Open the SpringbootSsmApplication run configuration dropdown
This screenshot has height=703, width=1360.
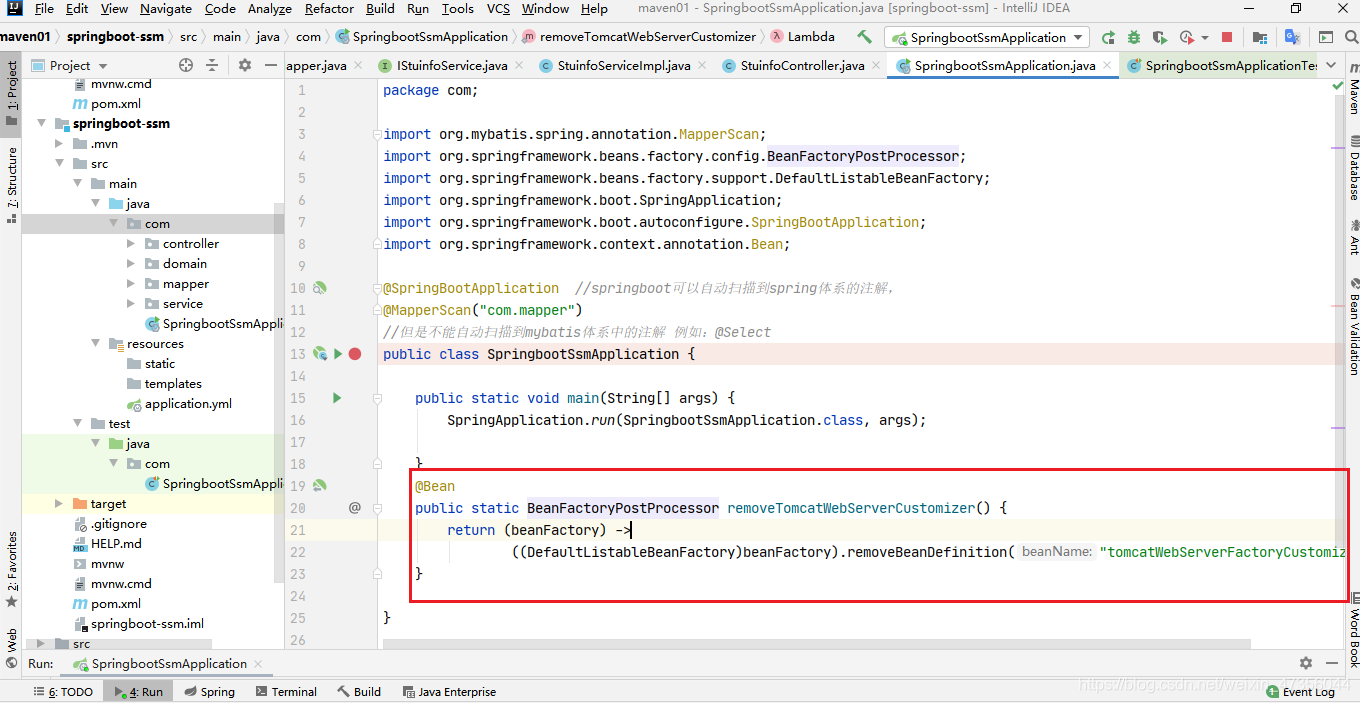[987, 37]
